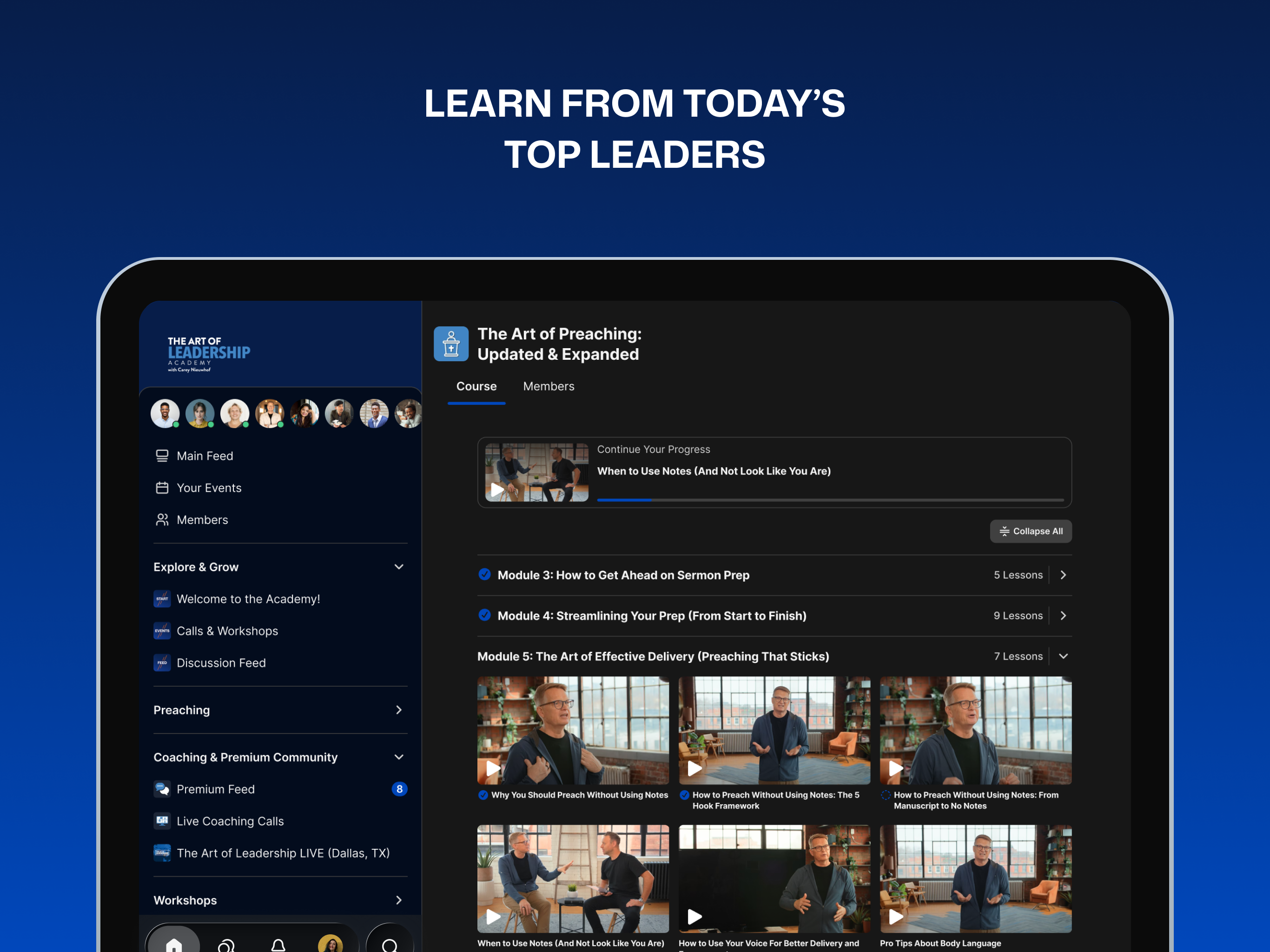This screenshot has height=952, width=1270.
Task: Click the Continue Your Progress bar
Action: click(x=831, y=500)
